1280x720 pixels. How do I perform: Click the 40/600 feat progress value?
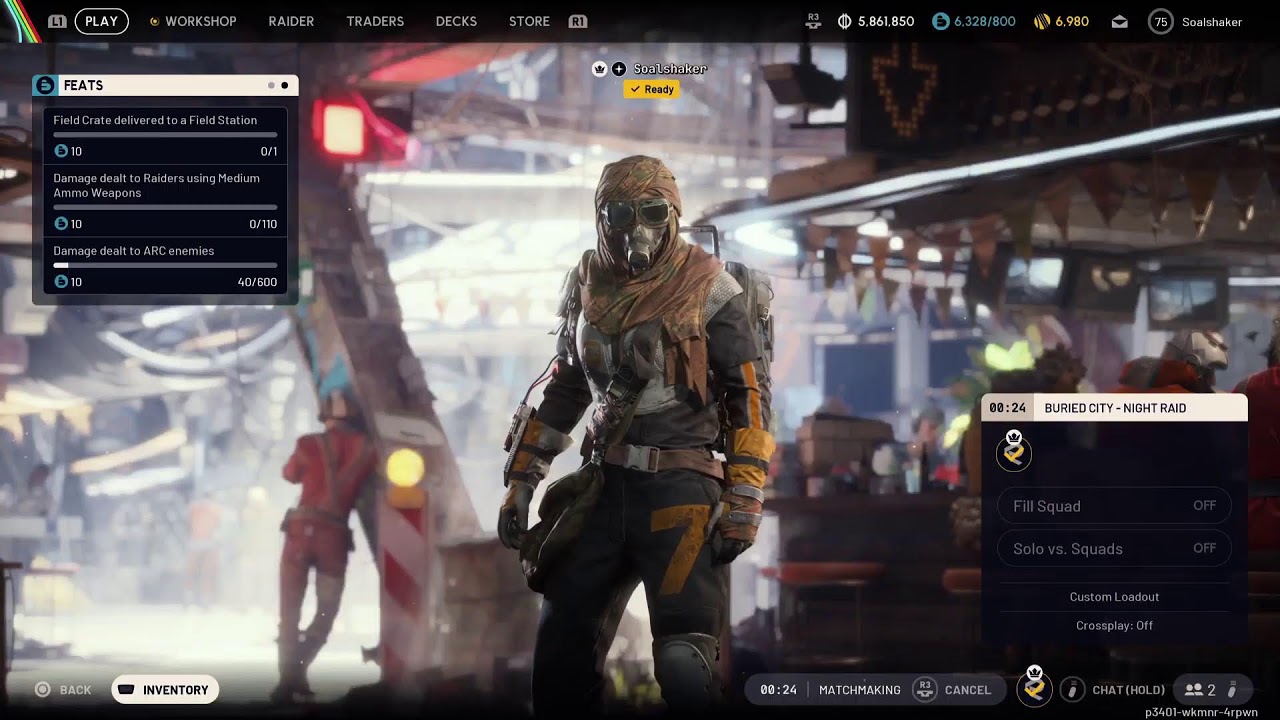257,282
